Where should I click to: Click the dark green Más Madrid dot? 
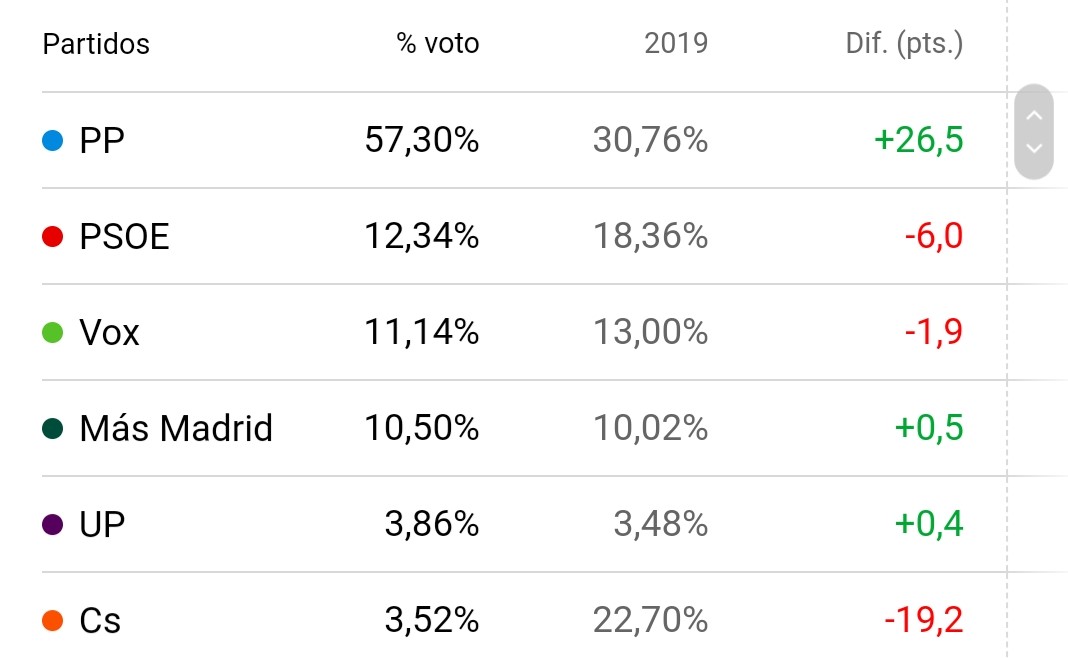[53, 429]
